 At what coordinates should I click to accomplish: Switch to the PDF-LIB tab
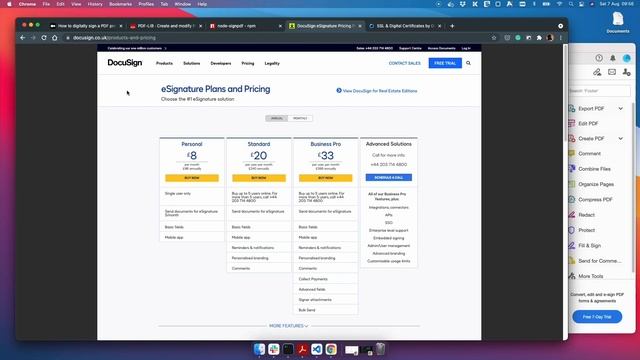pos(166,26)
